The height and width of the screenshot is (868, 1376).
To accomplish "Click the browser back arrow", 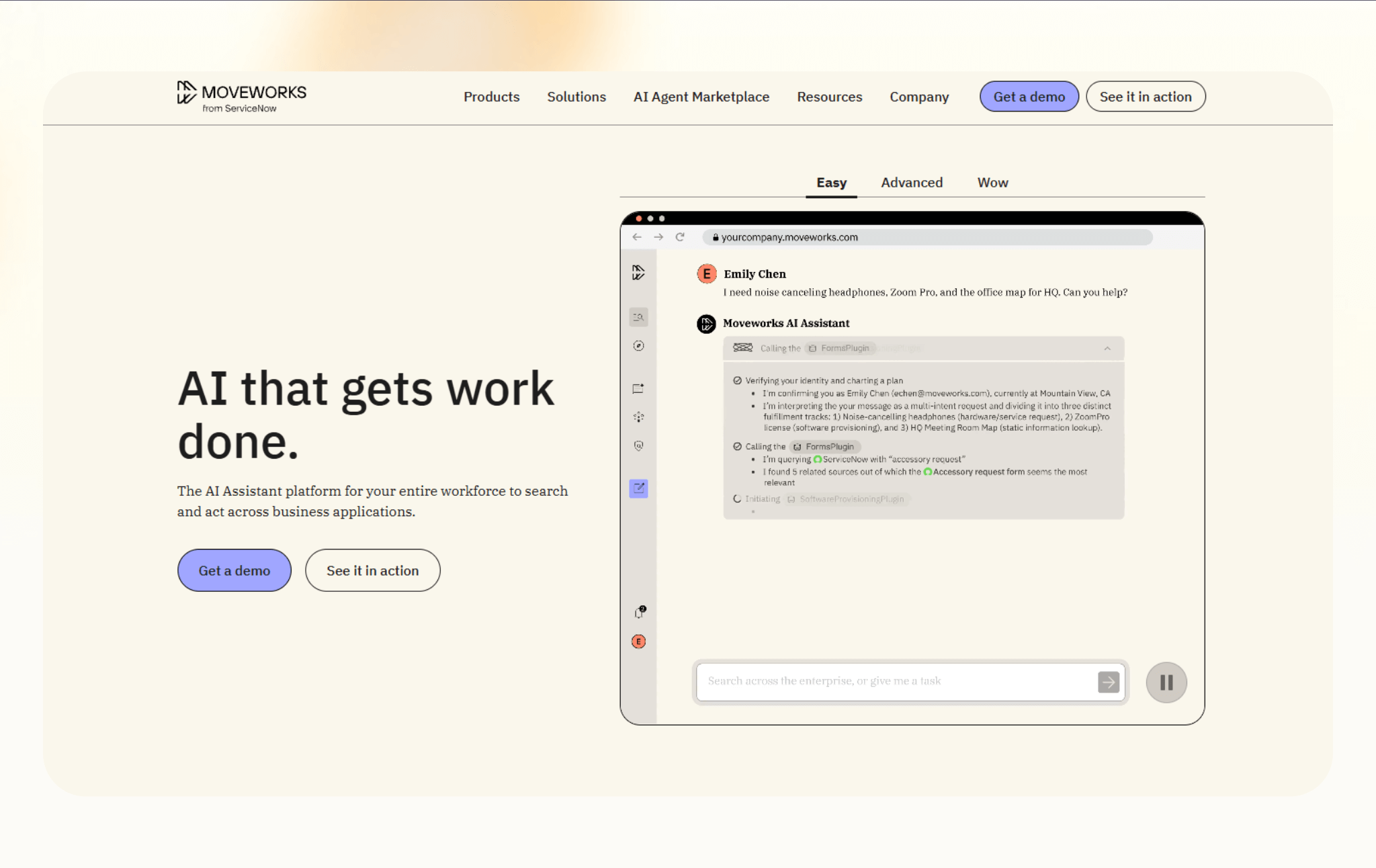I will [x=637, y=237].
